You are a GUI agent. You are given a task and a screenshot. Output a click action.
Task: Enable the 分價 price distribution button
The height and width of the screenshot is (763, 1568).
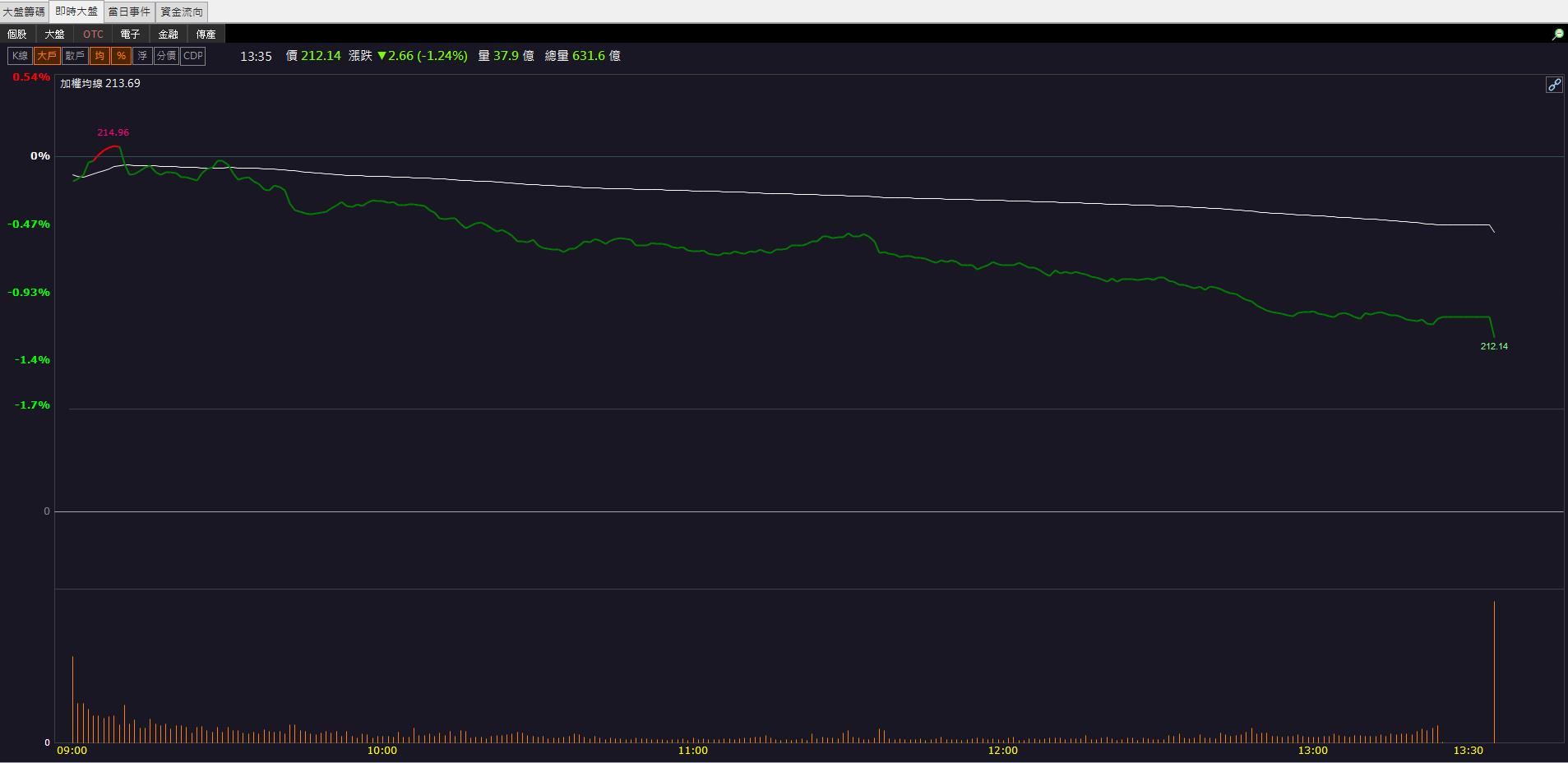166,56
